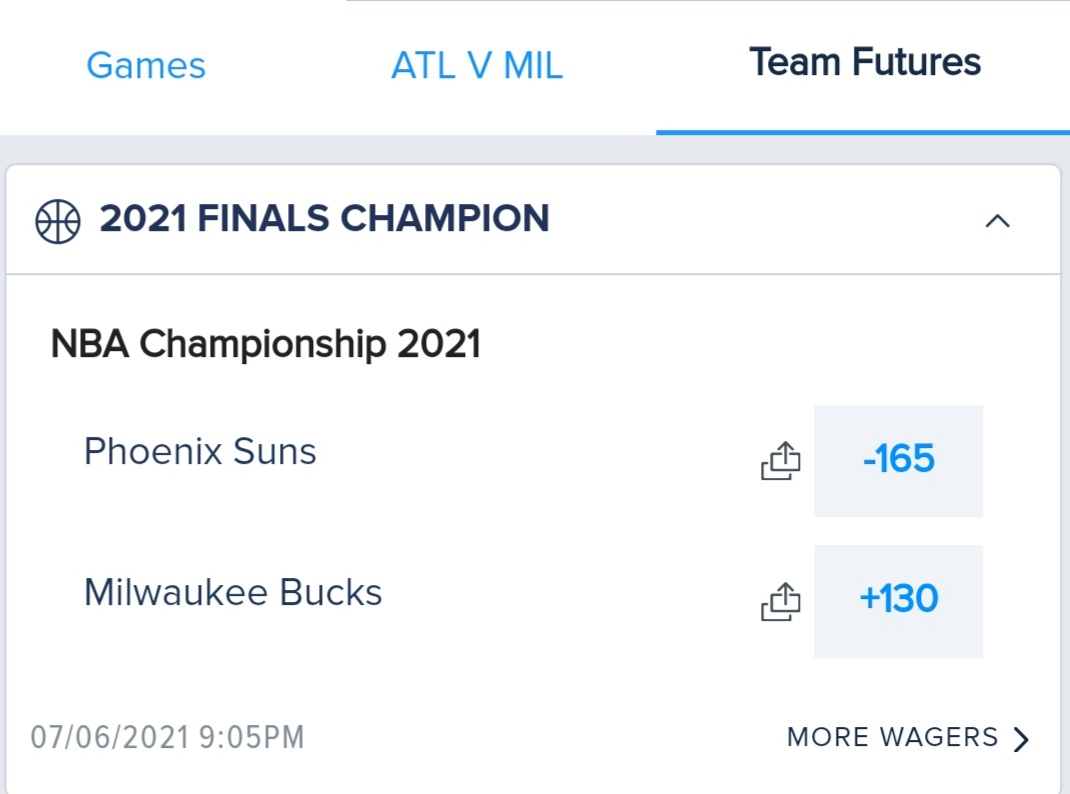Share the Milwaukee Bucks wager icon
The height and width of the screenshot is (794, 1070).
tap(781, 601)
